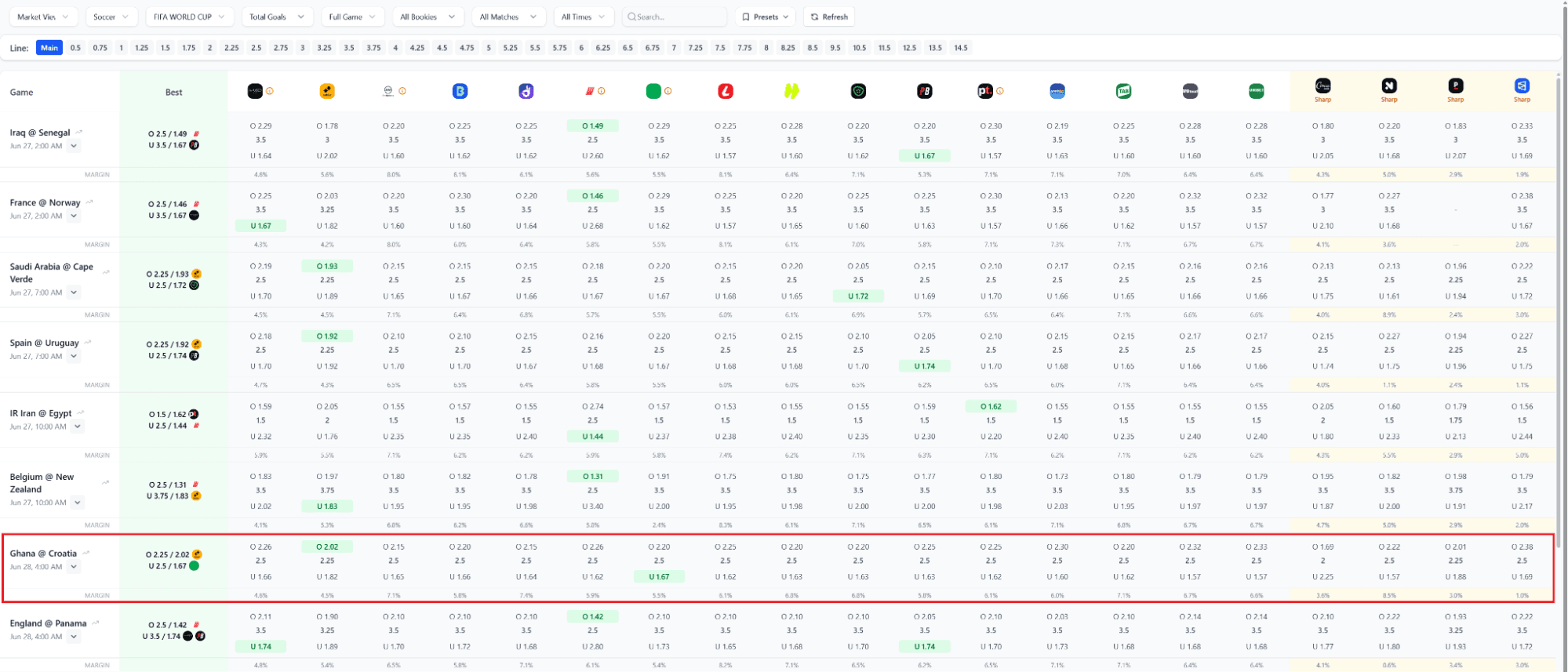
Task: Click the Refresh button
Action: [x=829, y=16]
